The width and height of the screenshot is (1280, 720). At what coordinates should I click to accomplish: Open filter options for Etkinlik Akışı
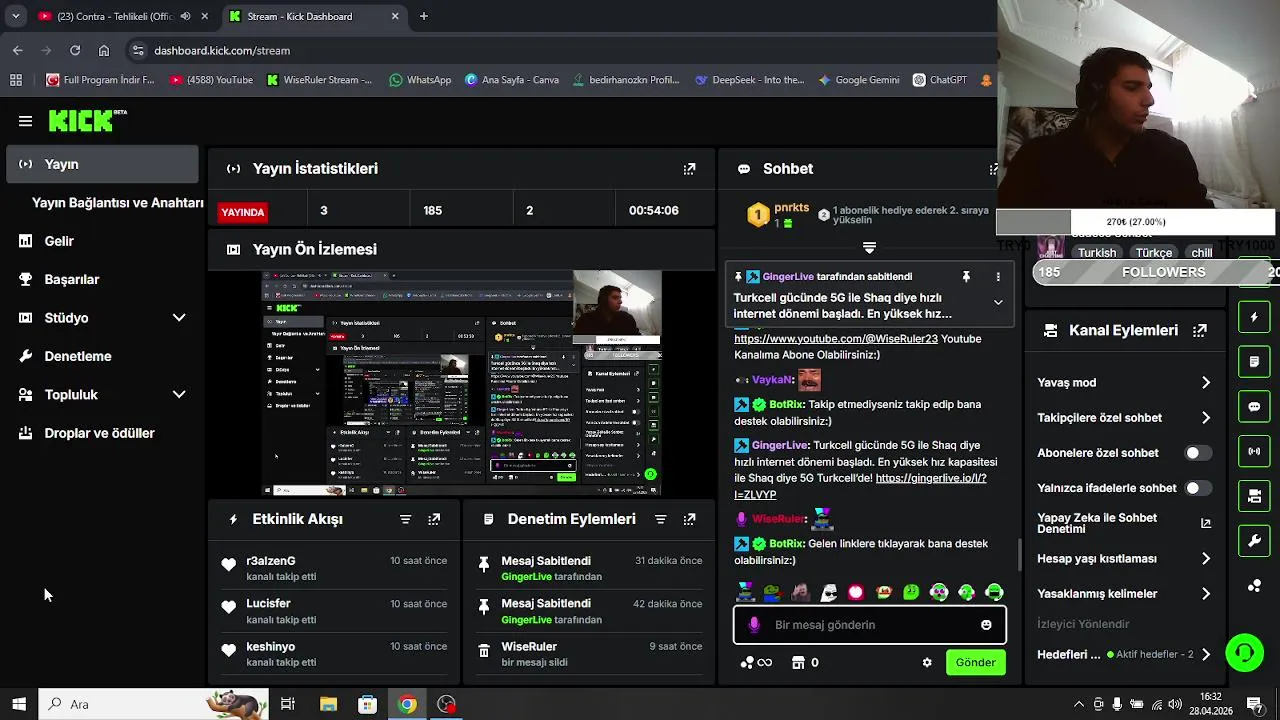[x=405, y=519]
